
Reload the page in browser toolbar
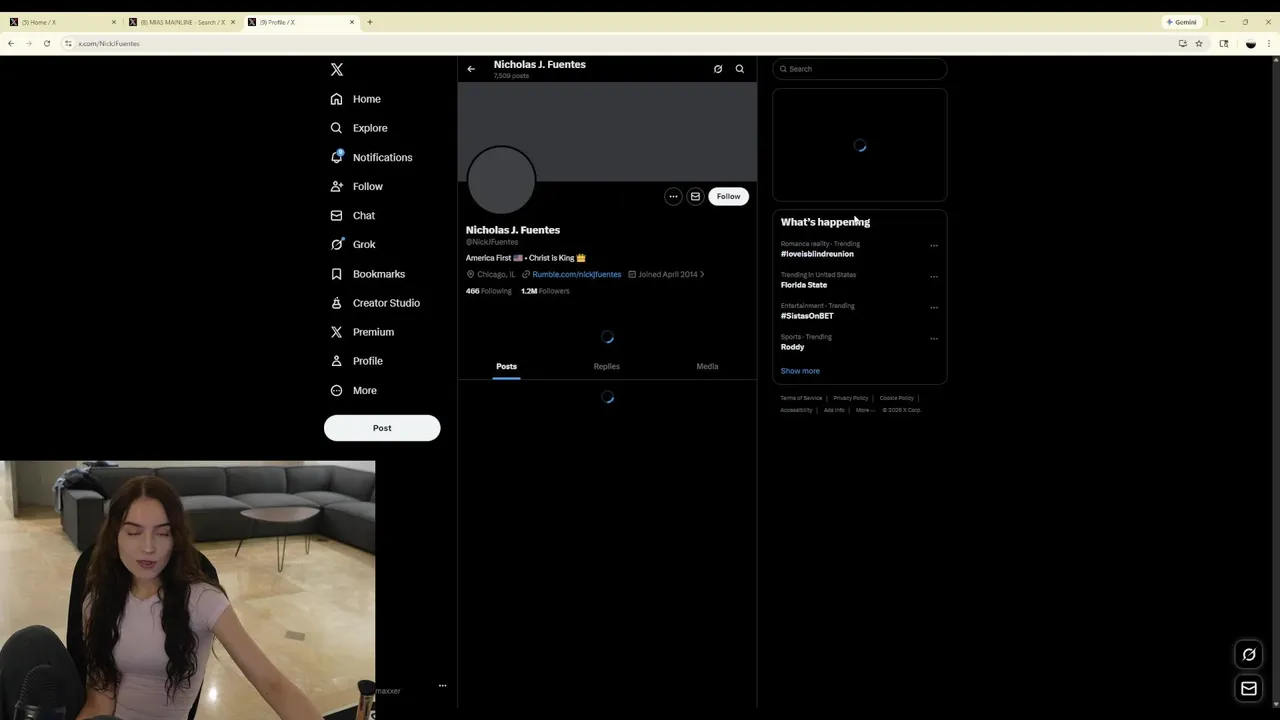(x=47, y=43)
